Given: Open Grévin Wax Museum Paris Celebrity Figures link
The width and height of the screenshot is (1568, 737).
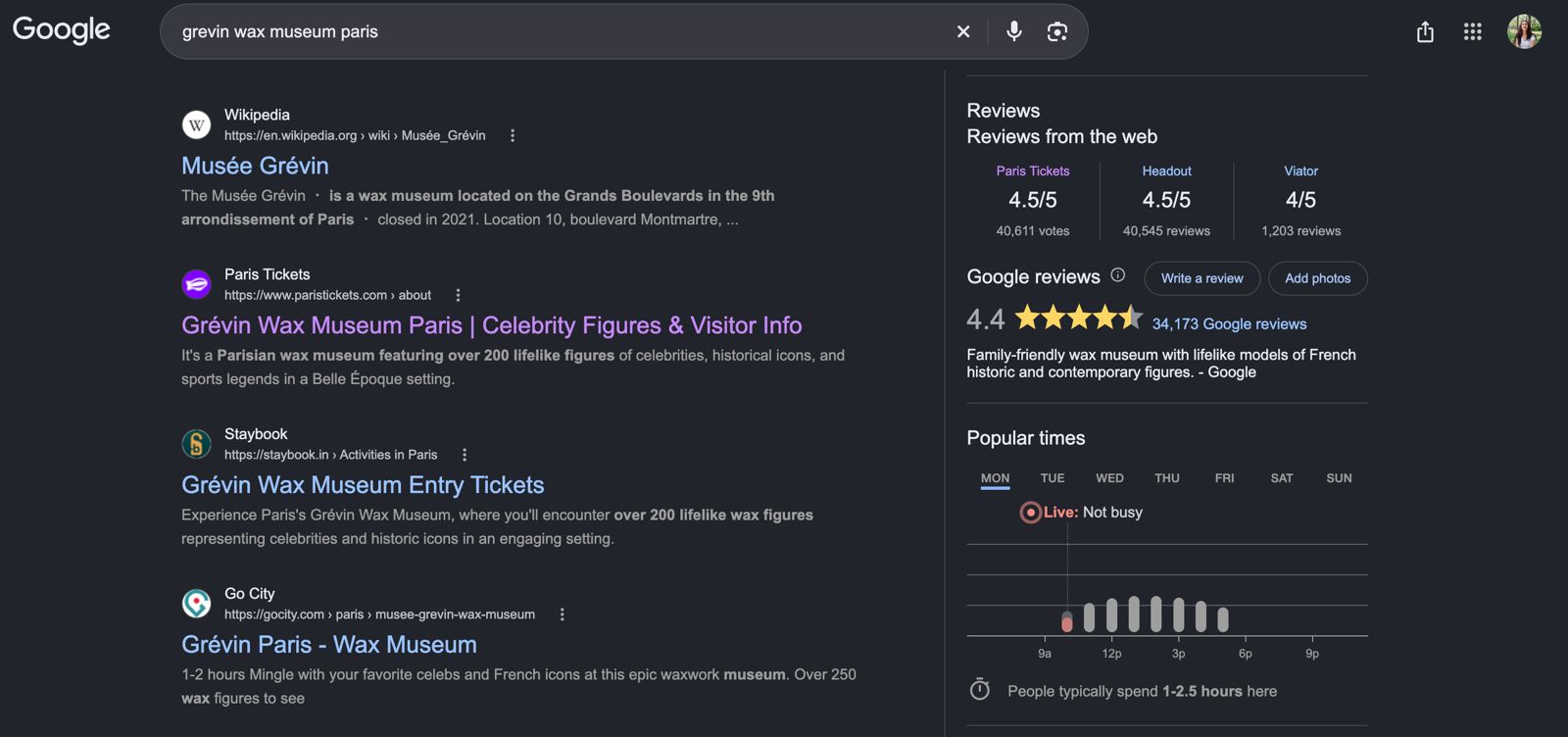Looking at the screenshot, I should click(492, 325).
